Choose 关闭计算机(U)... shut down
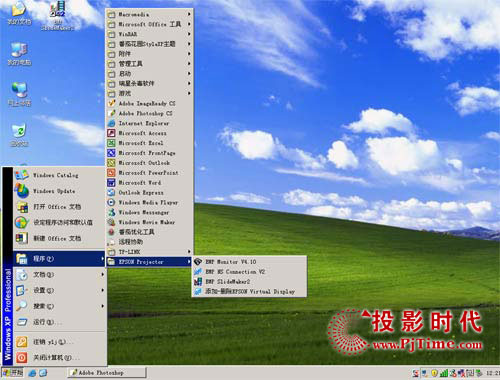This screenshot has height=380, width=500. tap(59, 358)
